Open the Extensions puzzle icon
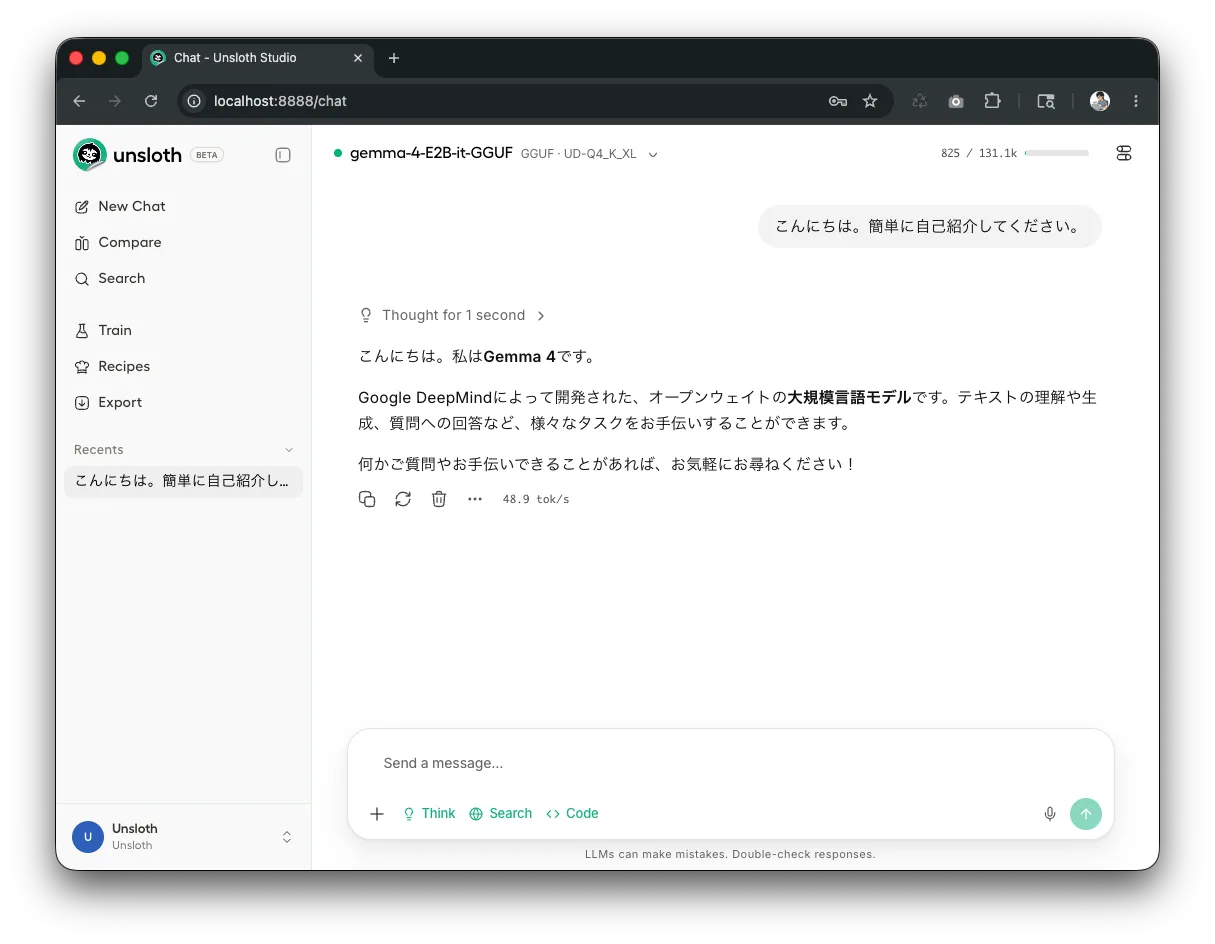This screenshot has width=1215, height=944. (x=992, y=101)
